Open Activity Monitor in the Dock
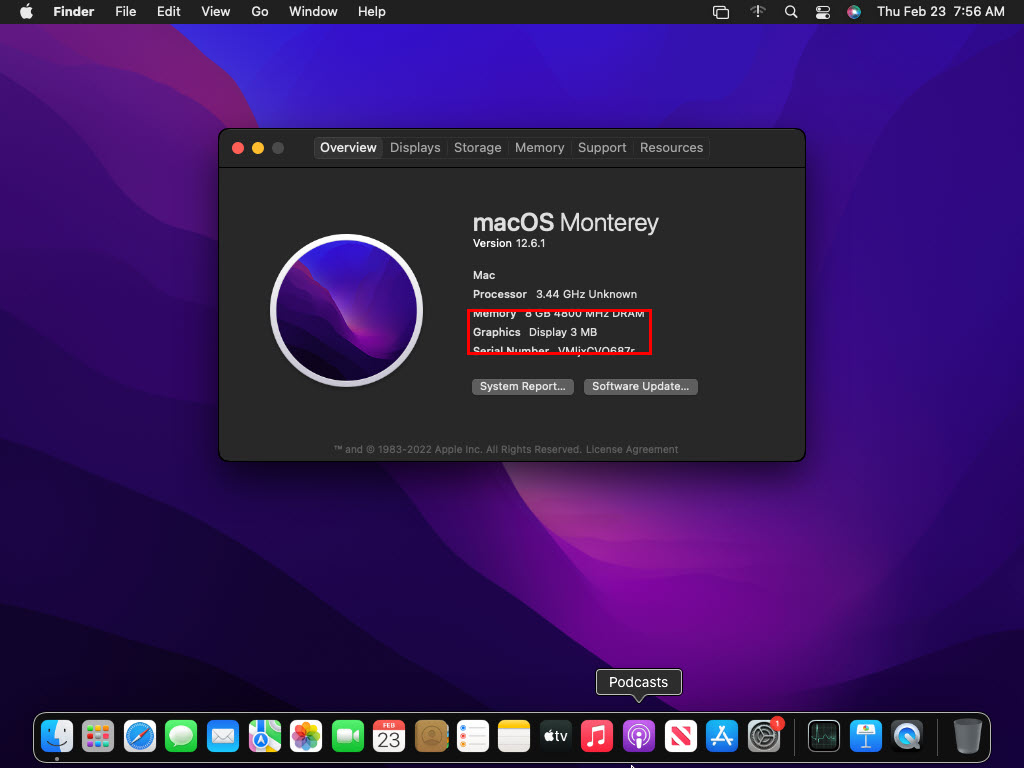The width and height of the screenshot is (1024, 768). pyautogui.click(x=825, y=737)
